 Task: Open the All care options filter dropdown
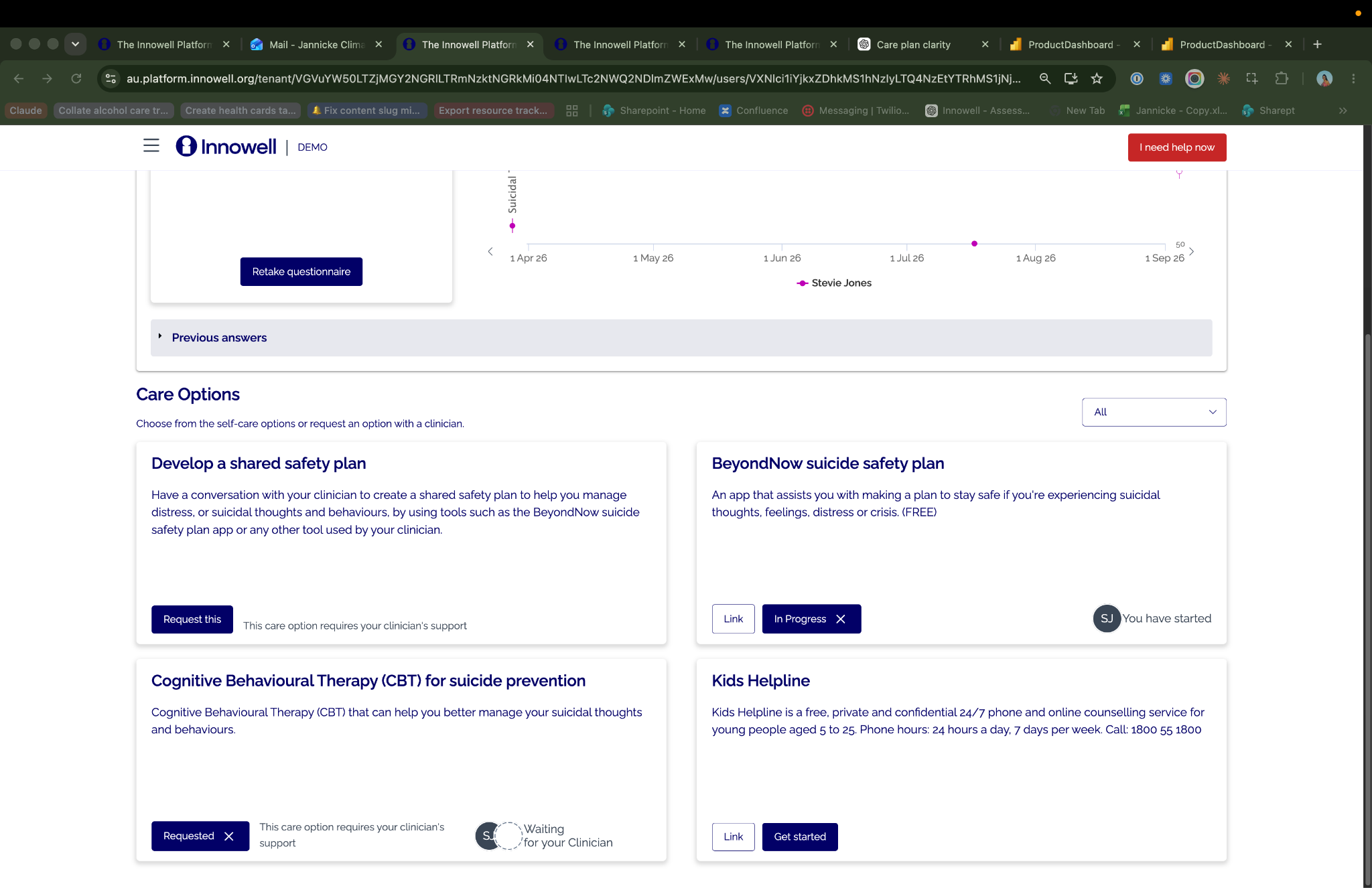[1154, 412]
